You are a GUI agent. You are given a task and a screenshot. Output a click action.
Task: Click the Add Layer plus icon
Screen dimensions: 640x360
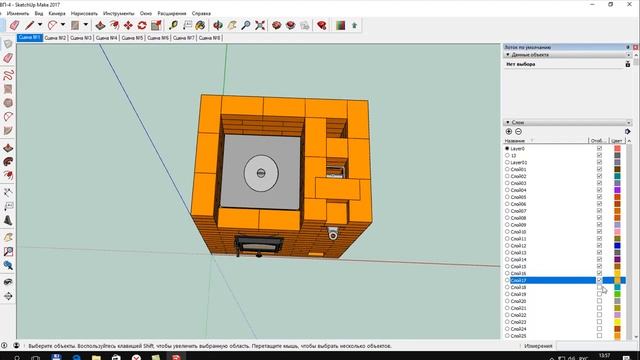click(509, 131)
